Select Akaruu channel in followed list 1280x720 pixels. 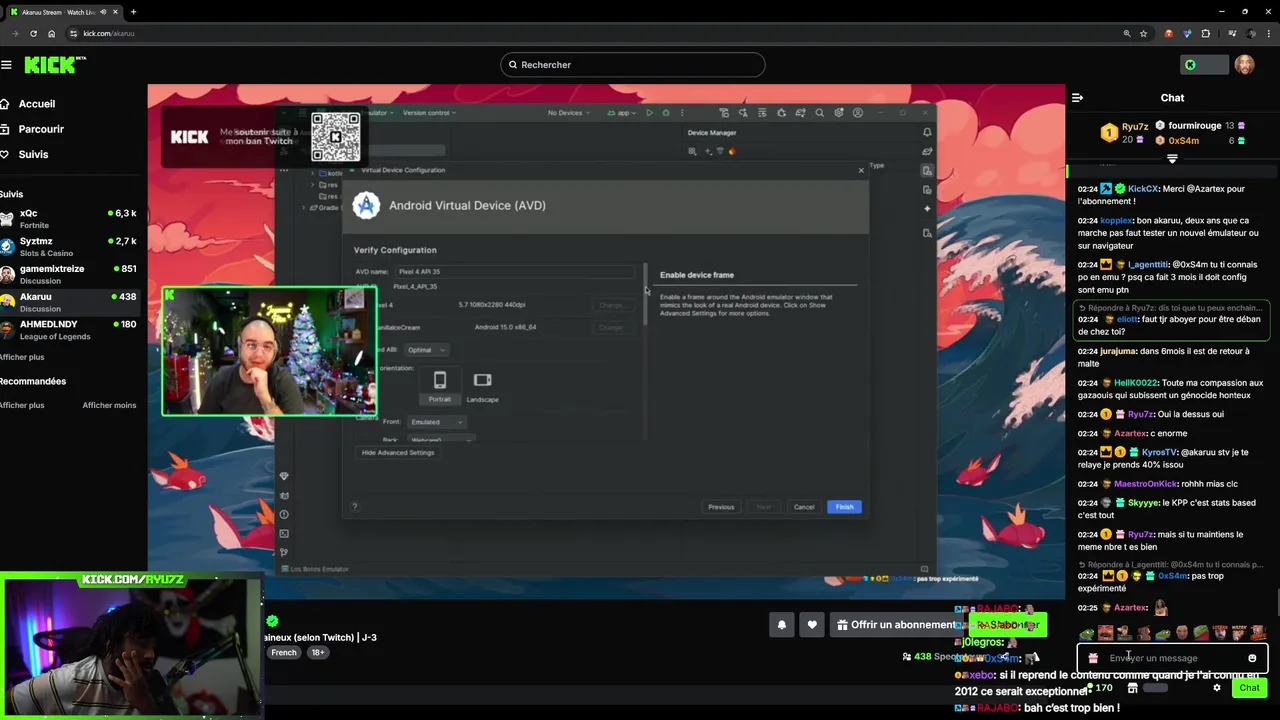tap(68, 302)
